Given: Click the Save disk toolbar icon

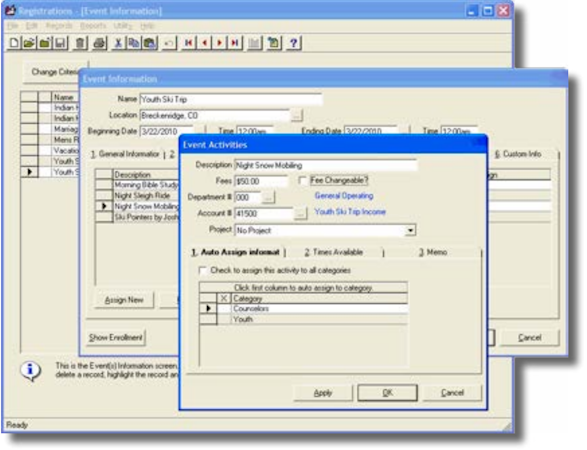Looking at the screenshot, I should 61,43.
